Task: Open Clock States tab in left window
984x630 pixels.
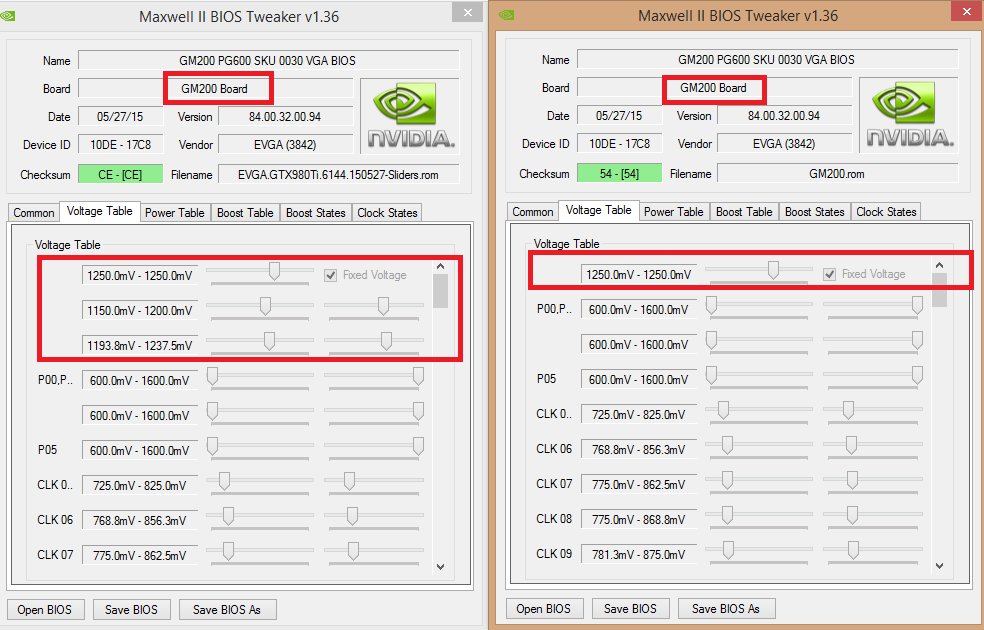Action: tap(387, 213)
